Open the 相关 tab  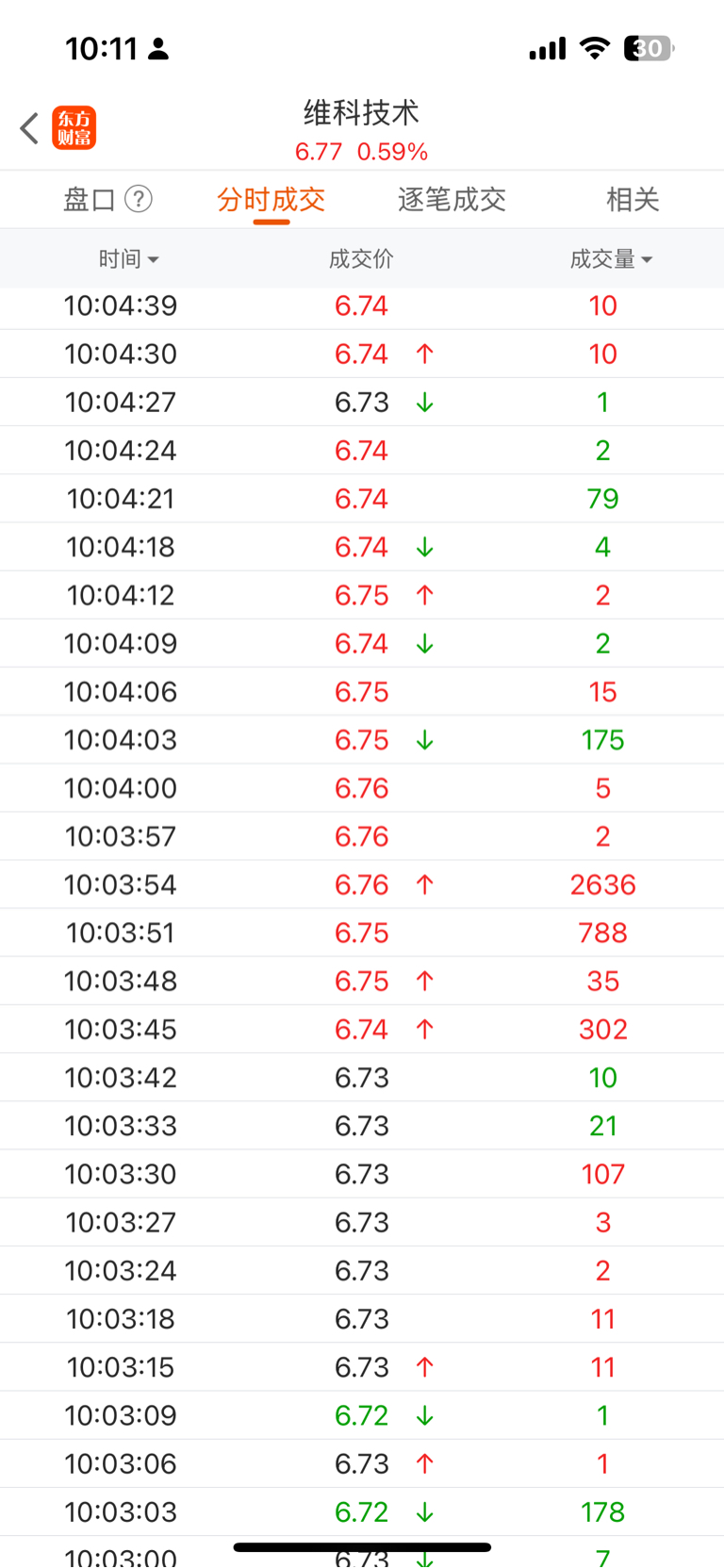coord(633,200)
